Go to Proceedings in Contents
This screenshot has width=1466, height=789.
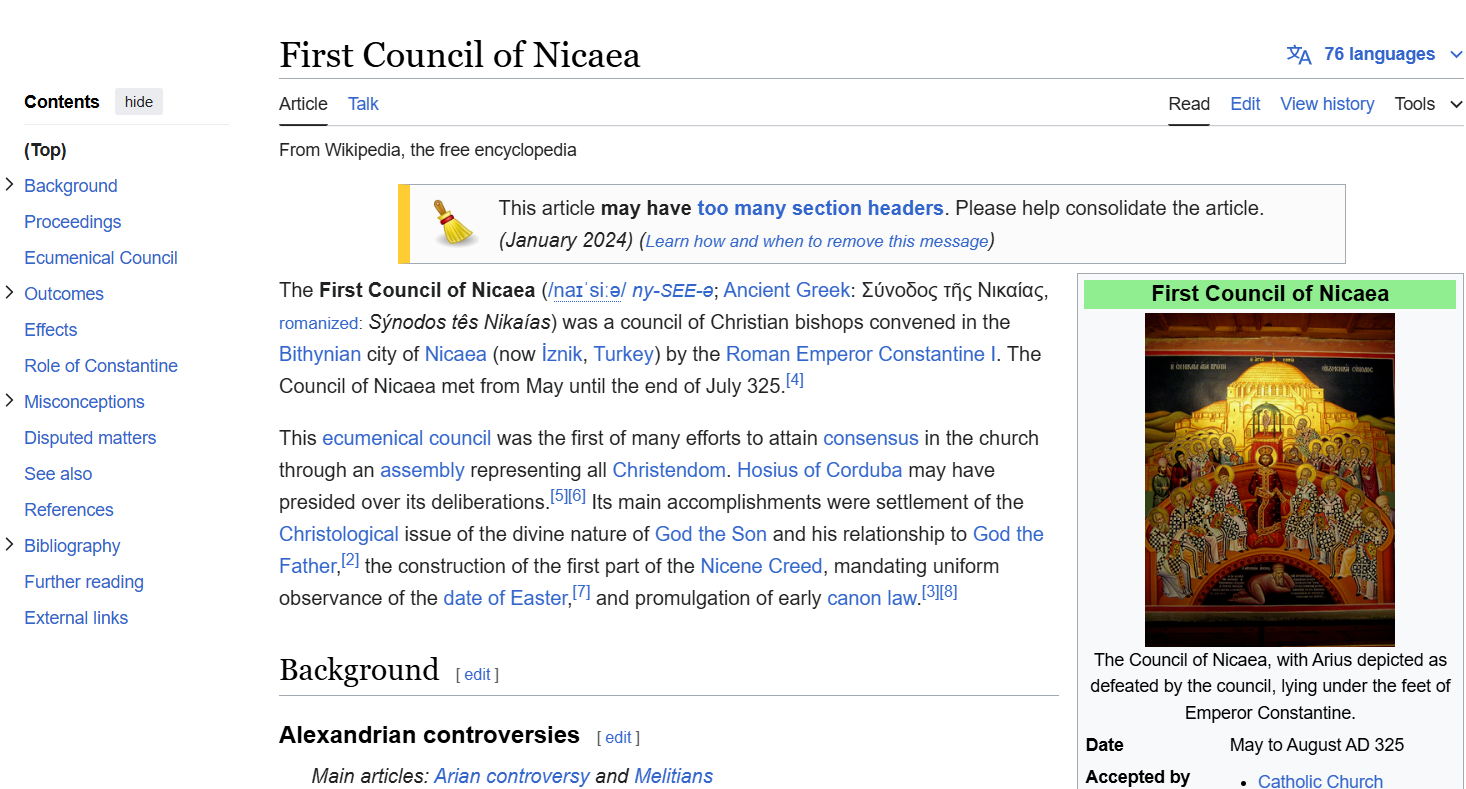click(x=72, y=222)
